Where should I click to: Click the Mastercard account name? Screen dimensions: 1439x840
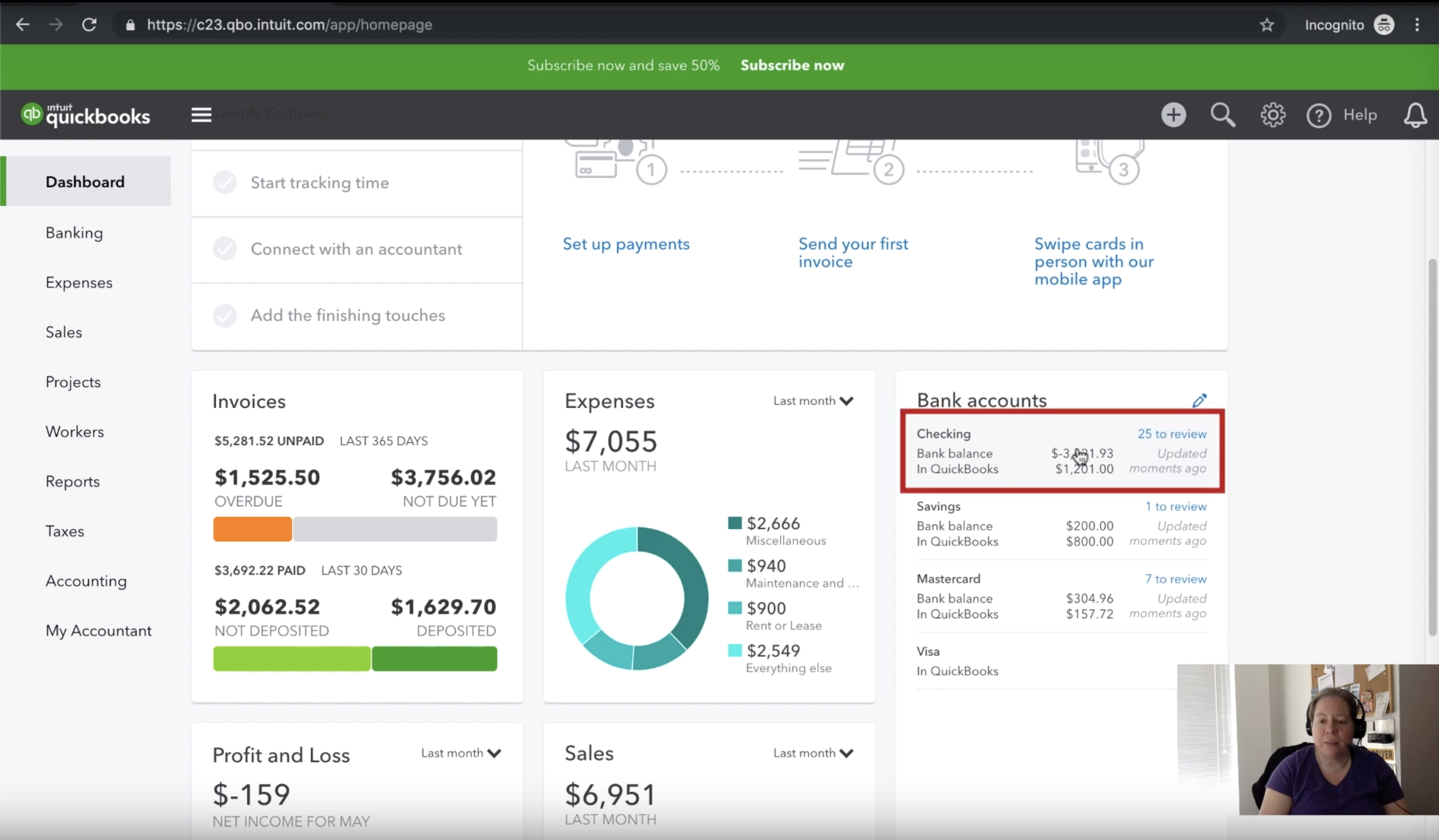pyautogui.click(x=948, y=579)
